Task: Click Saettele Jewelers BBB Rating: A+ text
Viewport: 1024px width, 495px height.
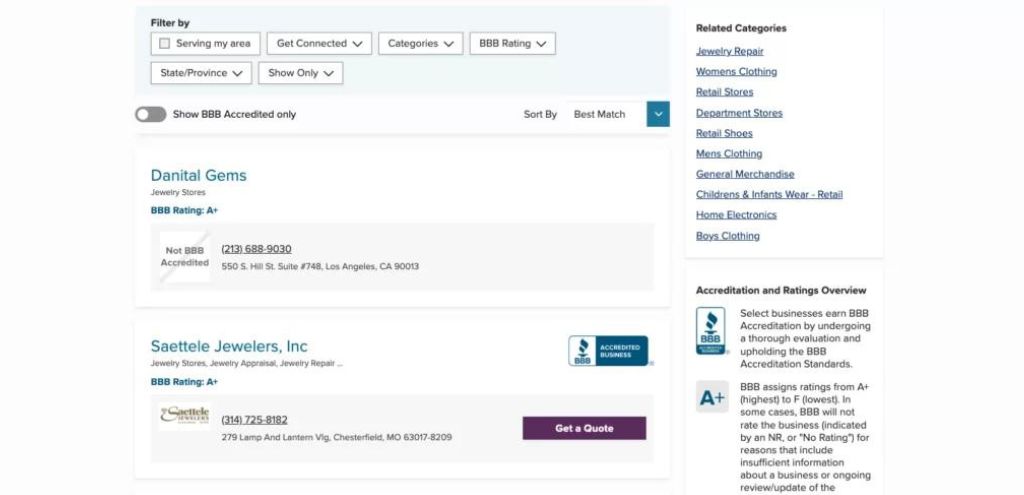Action: click(x=184, y=382)
